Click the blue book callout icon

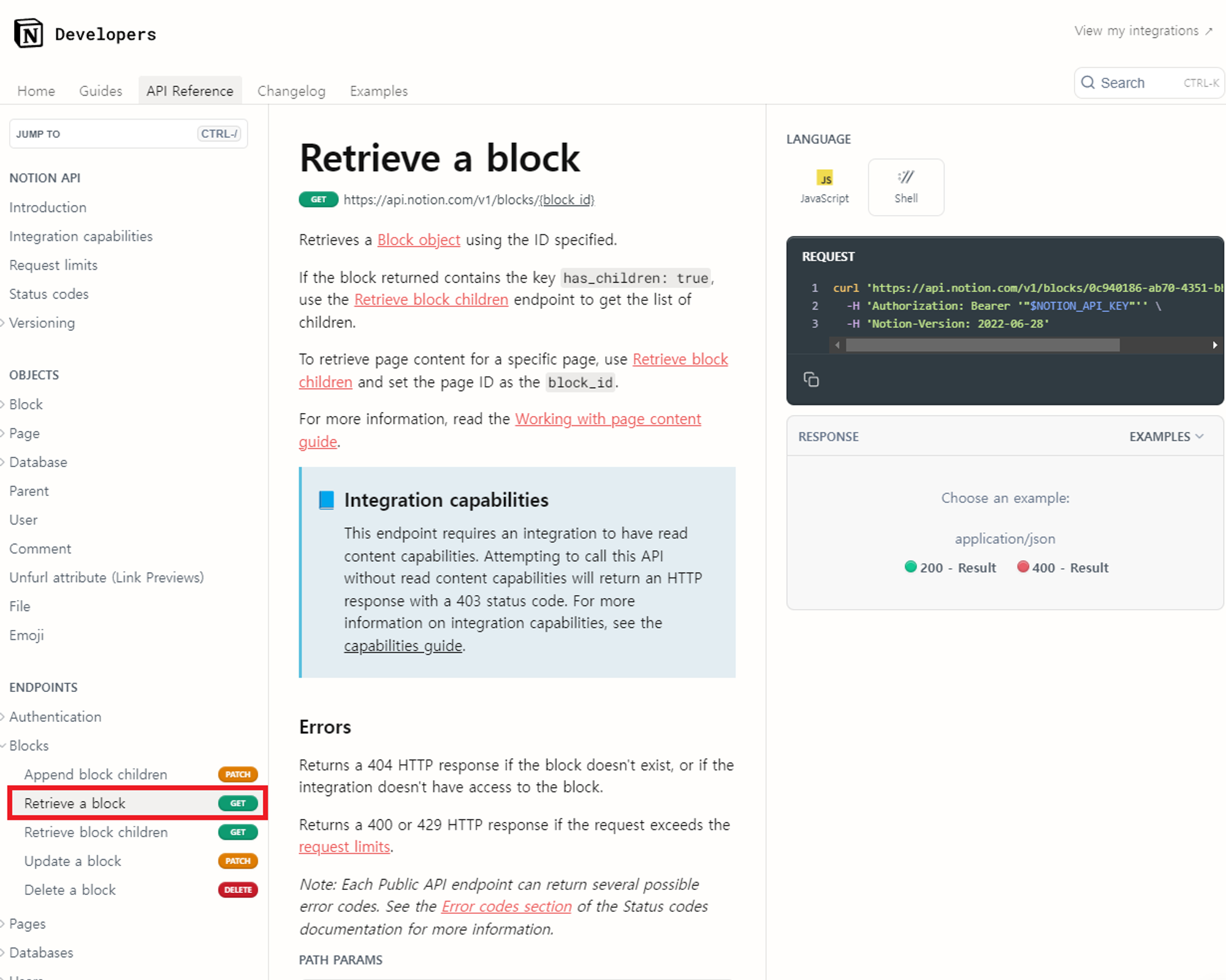[x=327, y=500]
